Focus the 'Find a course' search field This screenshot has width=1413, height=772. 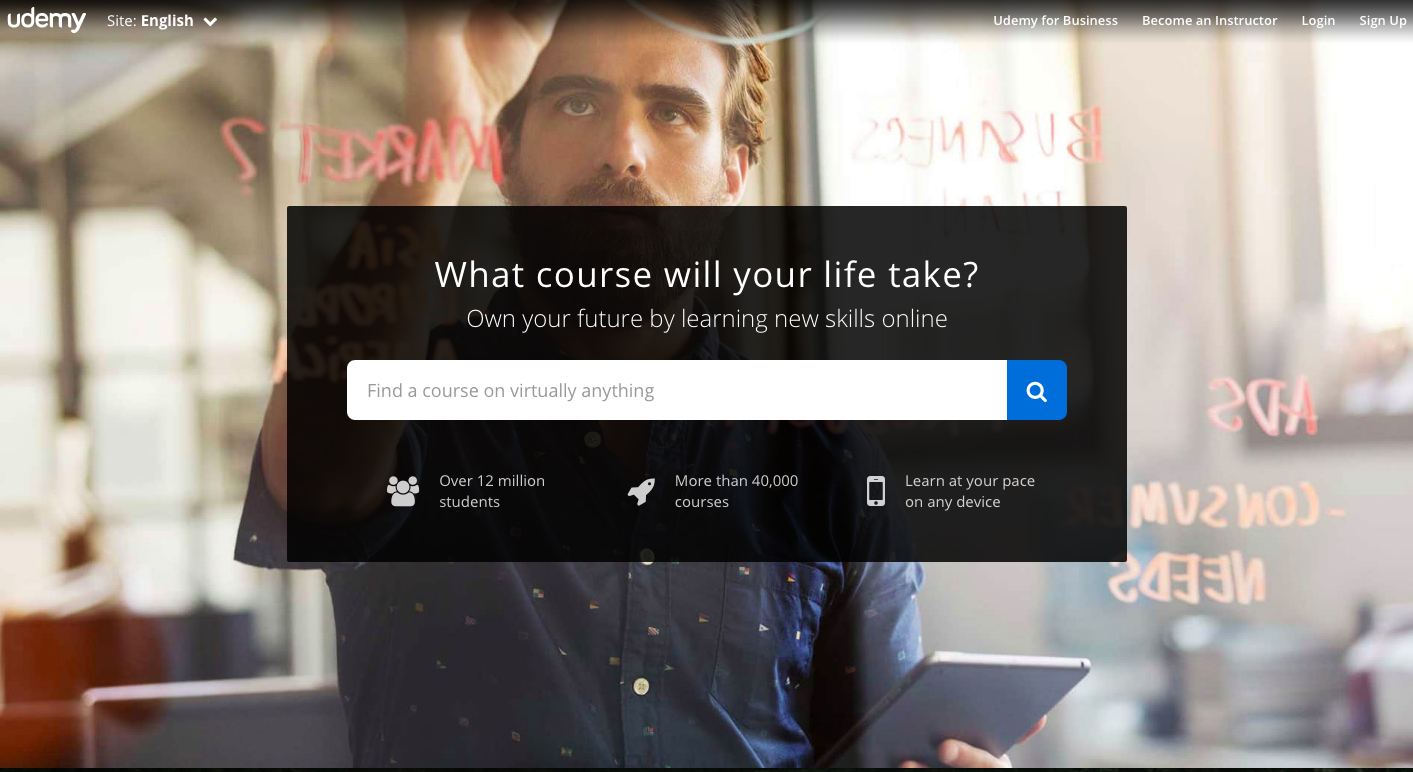click(677, 390)
